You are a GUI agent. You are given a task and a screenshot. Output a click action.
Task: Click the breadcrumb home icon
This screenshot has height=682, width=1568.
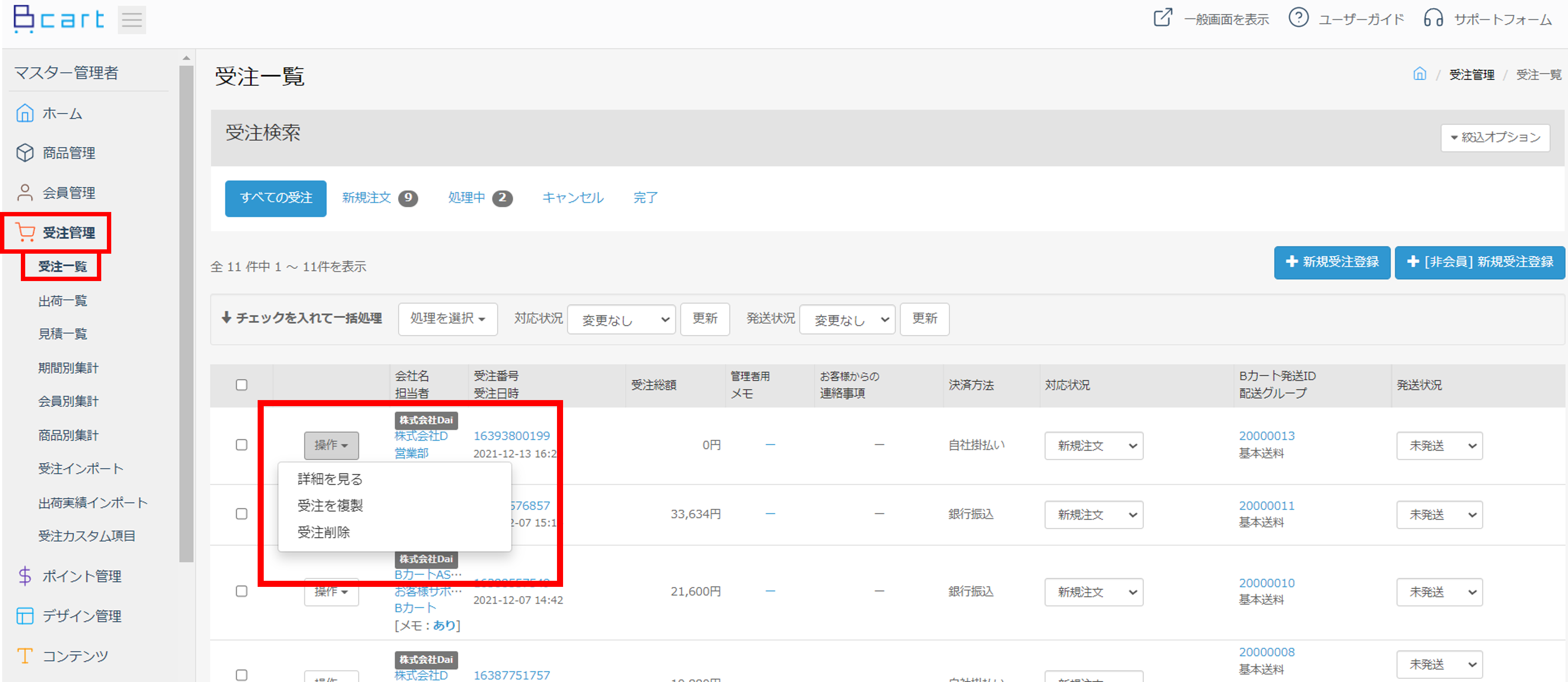[x=1419, y=73]
